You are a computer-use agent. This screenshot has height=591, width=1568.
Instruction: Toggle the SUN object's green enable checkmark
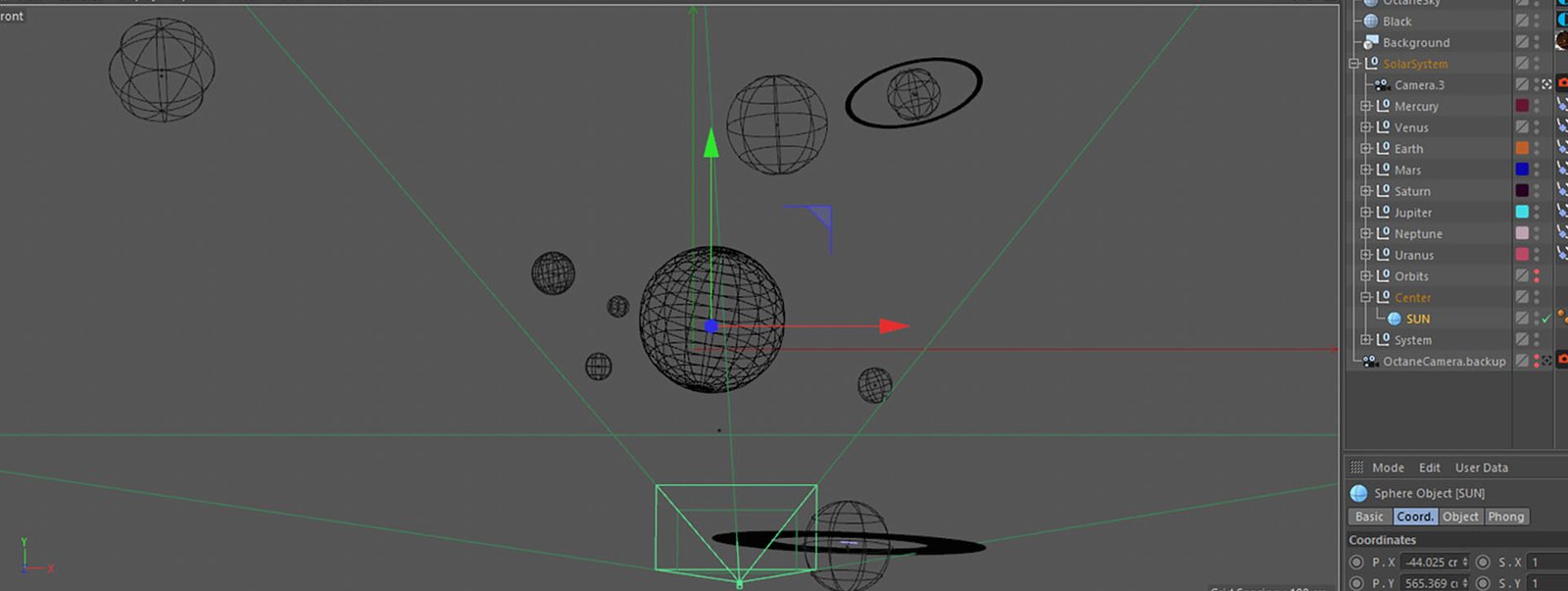(1546, 319)
